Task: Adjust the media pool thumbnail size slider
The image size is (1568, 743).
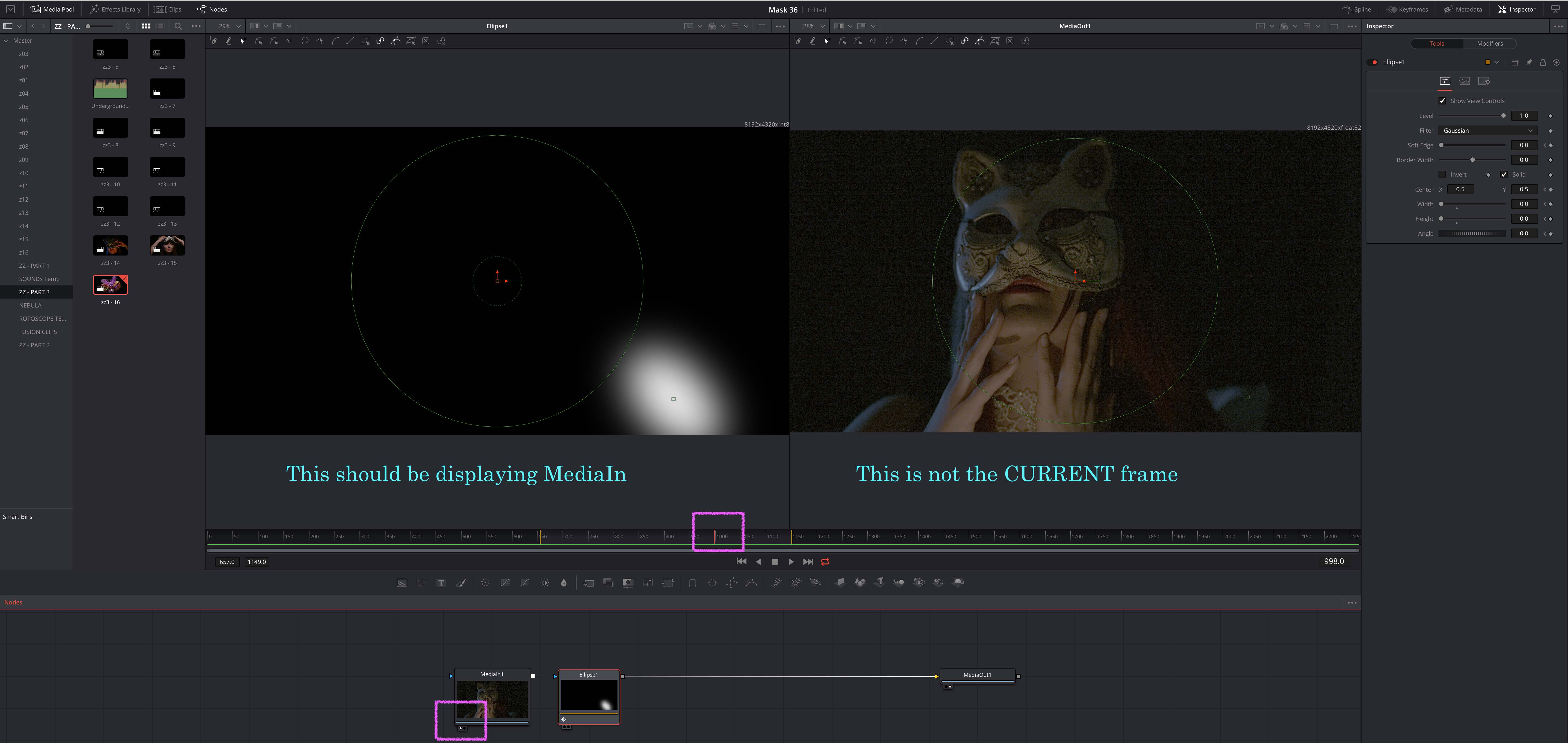Action: click(100, 26)
